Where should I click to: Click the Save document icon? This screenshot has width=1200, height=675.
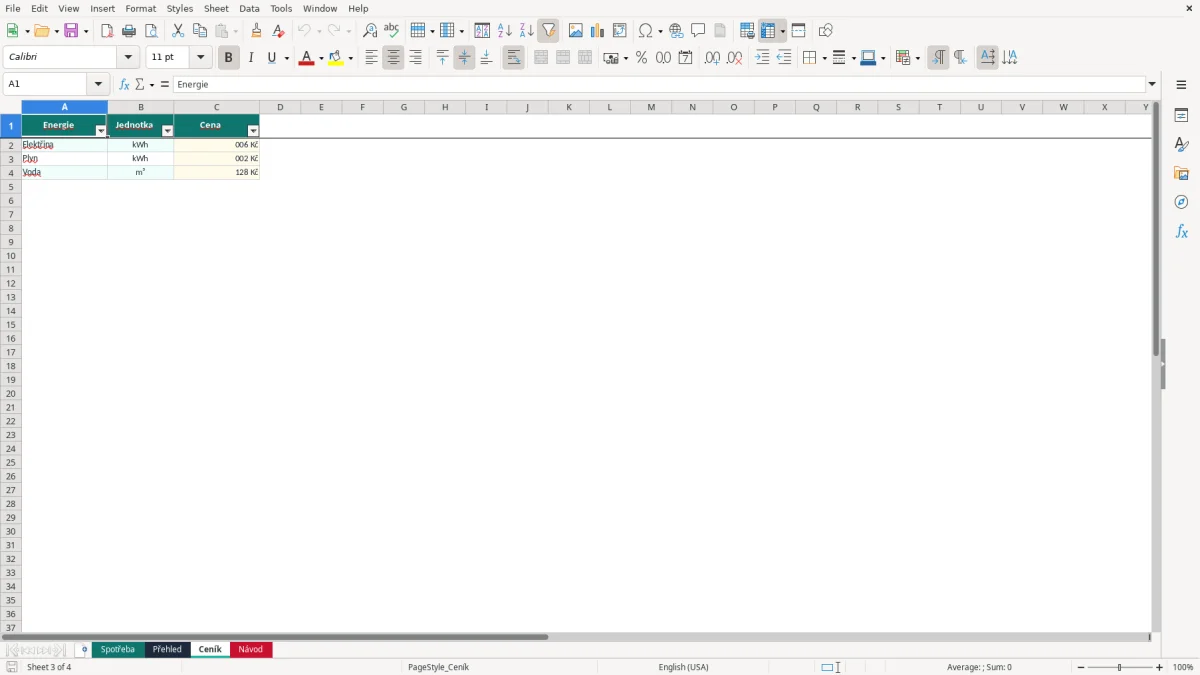pyautogui.click(x=71, y=31)
